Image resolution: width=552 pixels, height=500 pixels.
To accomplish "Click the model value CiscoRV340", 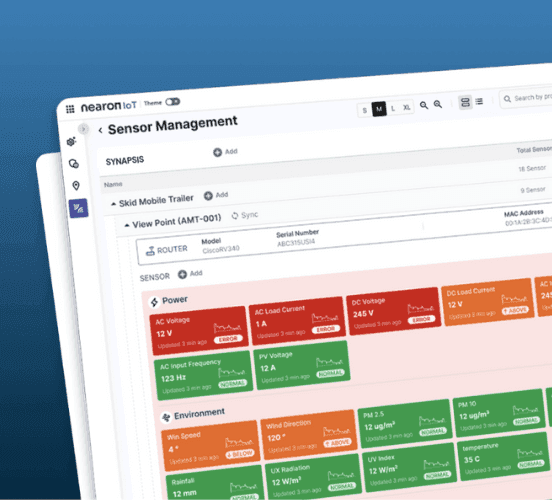I will [221, 250].
